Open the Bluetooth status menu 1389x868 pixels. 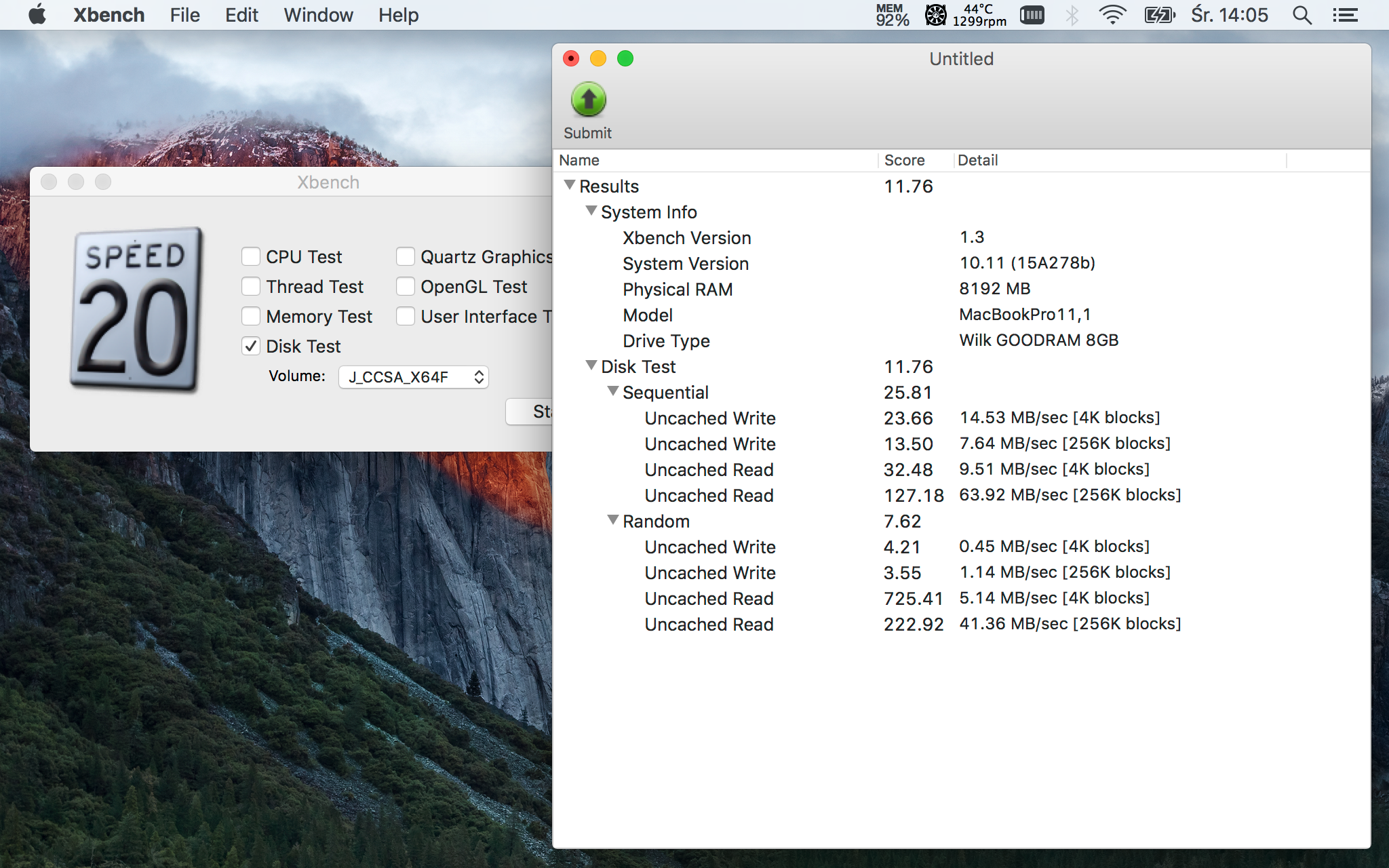coord(1072,15)
